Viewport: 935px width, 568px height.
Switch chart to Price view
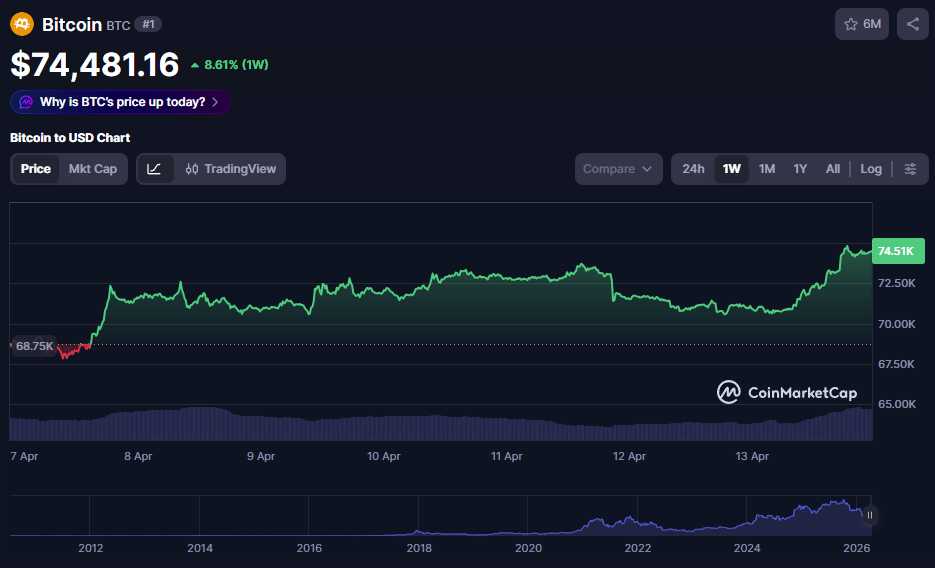tap(36, 169)
